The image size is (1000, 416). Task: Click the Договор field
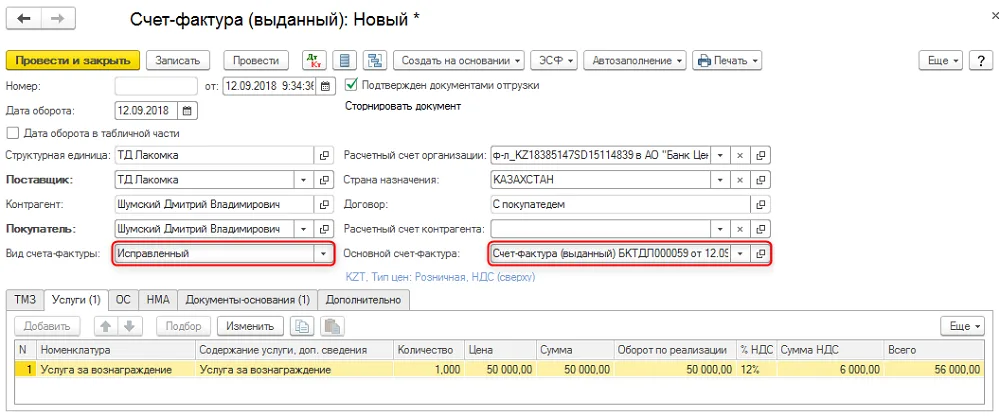619,204
